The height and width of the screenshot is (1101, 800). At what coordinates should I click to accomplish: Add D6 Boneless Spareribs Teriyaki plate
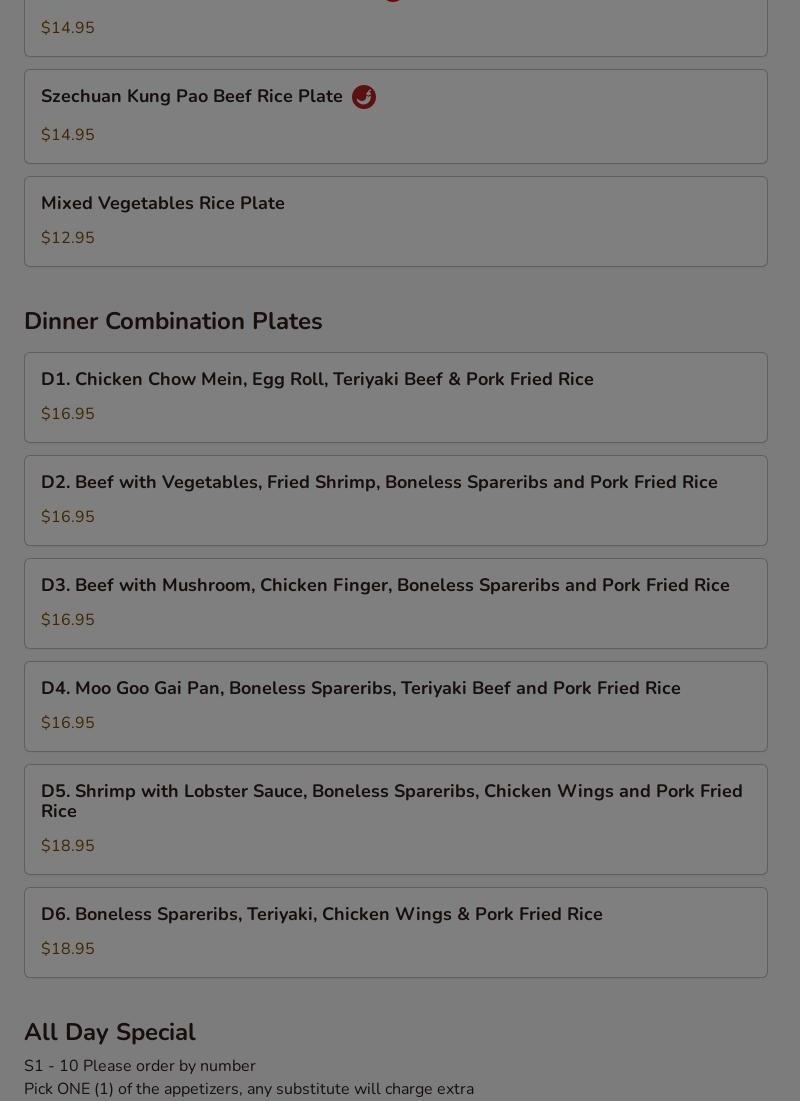(395, 932)
